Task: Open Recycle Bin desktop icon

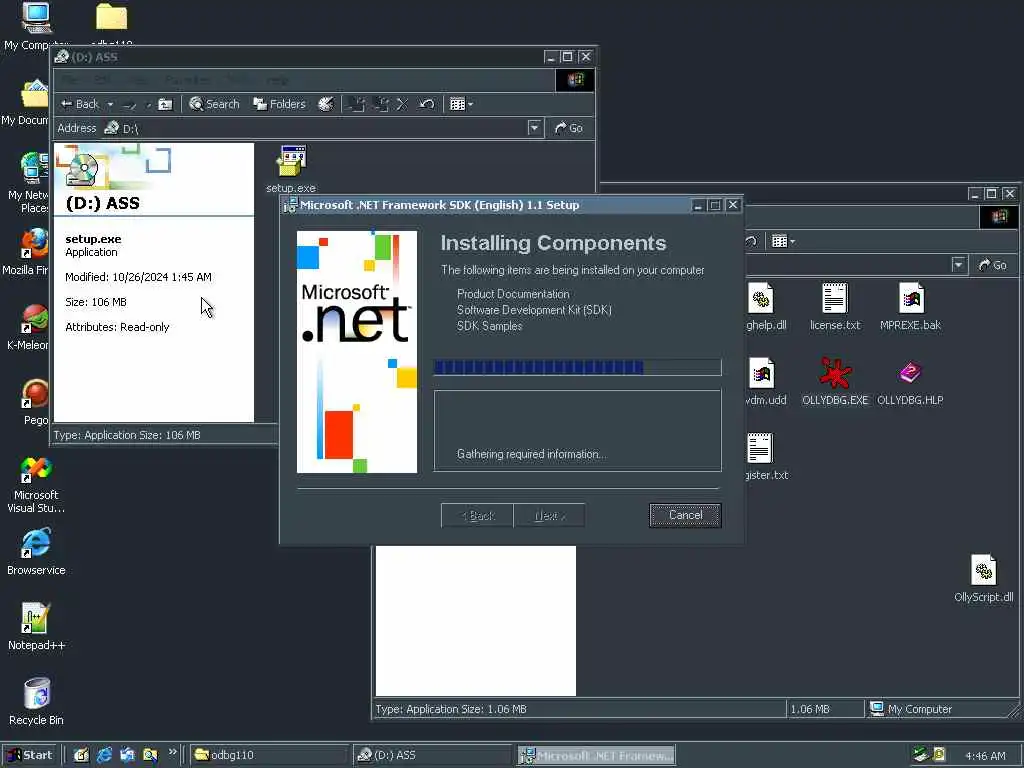Action: tap(36, 702)
